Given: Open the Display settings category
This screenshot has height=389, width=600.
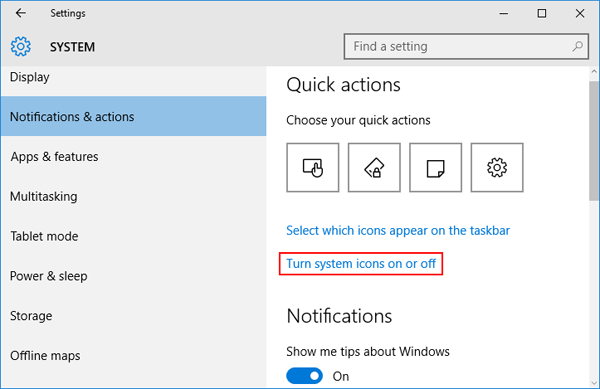Looking at the screenshot, I should (133, 78).
